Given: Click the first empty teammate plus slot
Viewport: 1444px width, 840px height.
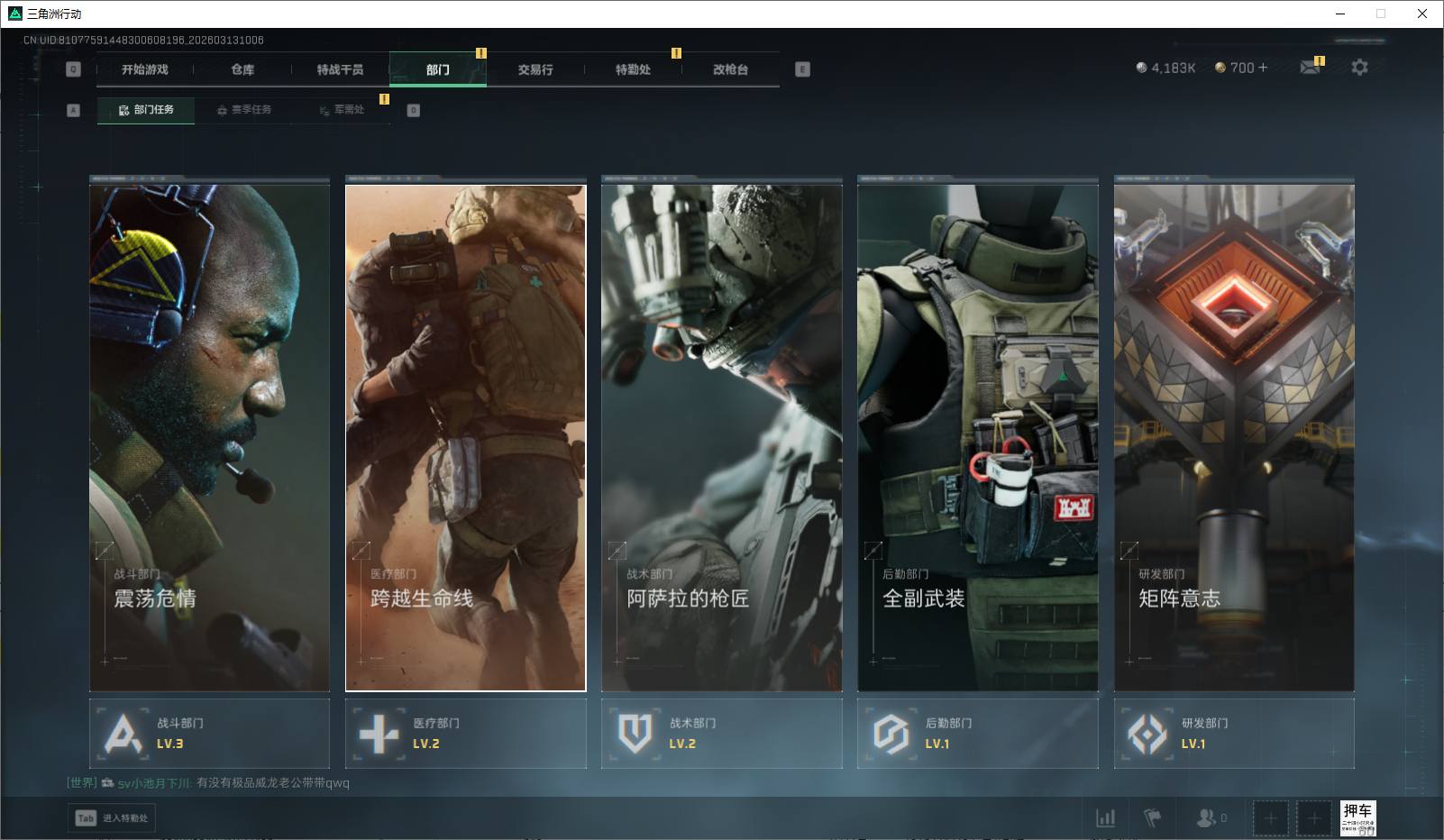Looking at the screenshot, I should (x=1270, y=818).
